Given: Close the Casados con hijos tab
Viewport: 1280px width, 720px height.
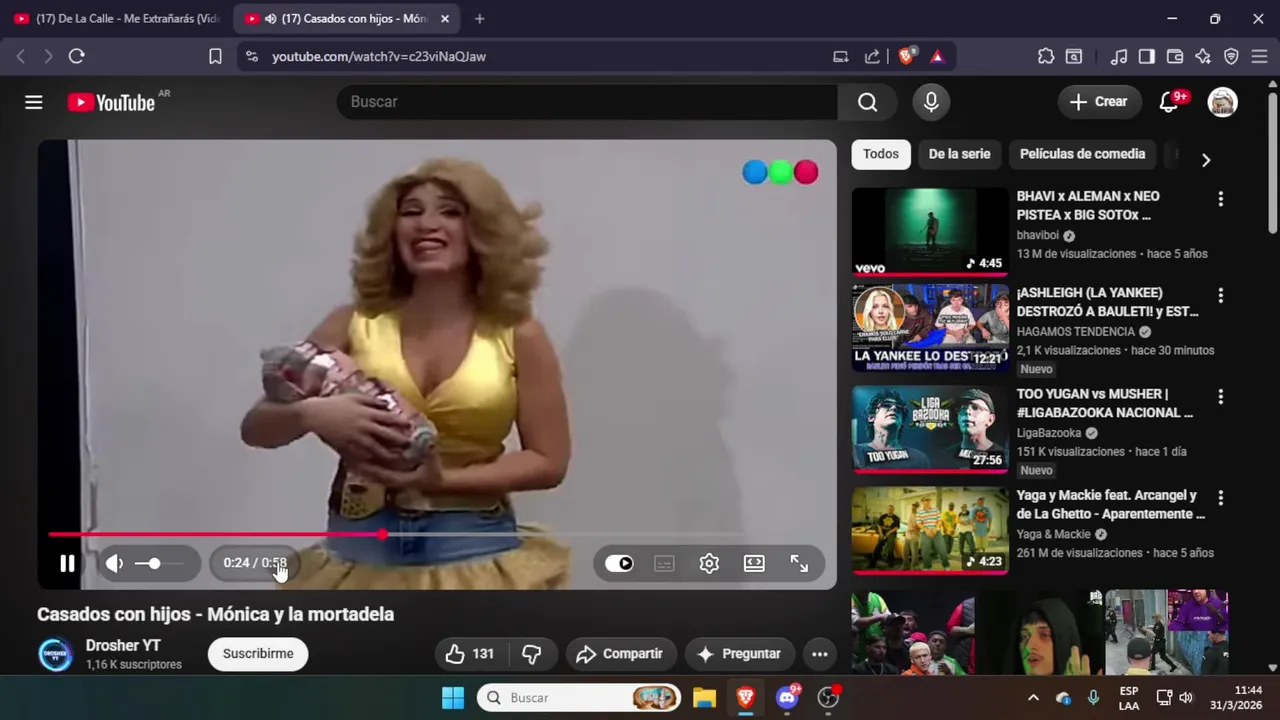Looking at the screenshot, I should click(x=445, y=18).
